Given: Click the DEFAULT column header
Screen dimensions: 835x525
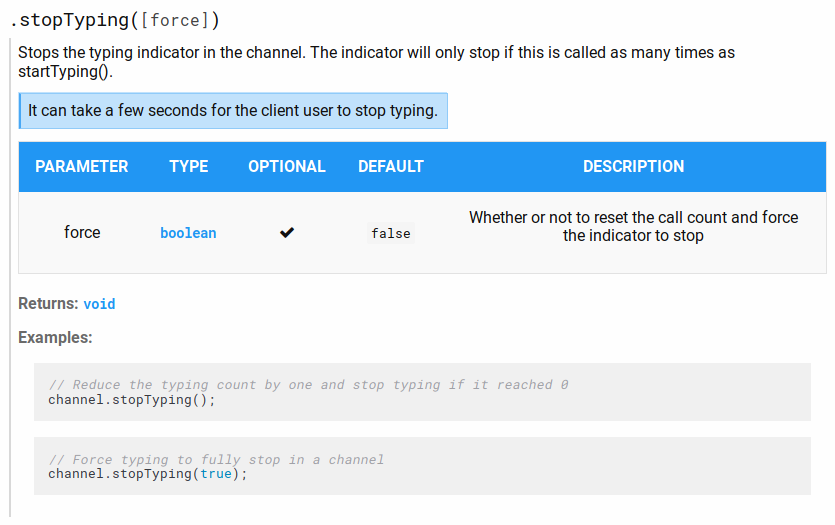Looking at the screenshot, I should [390, 167].
